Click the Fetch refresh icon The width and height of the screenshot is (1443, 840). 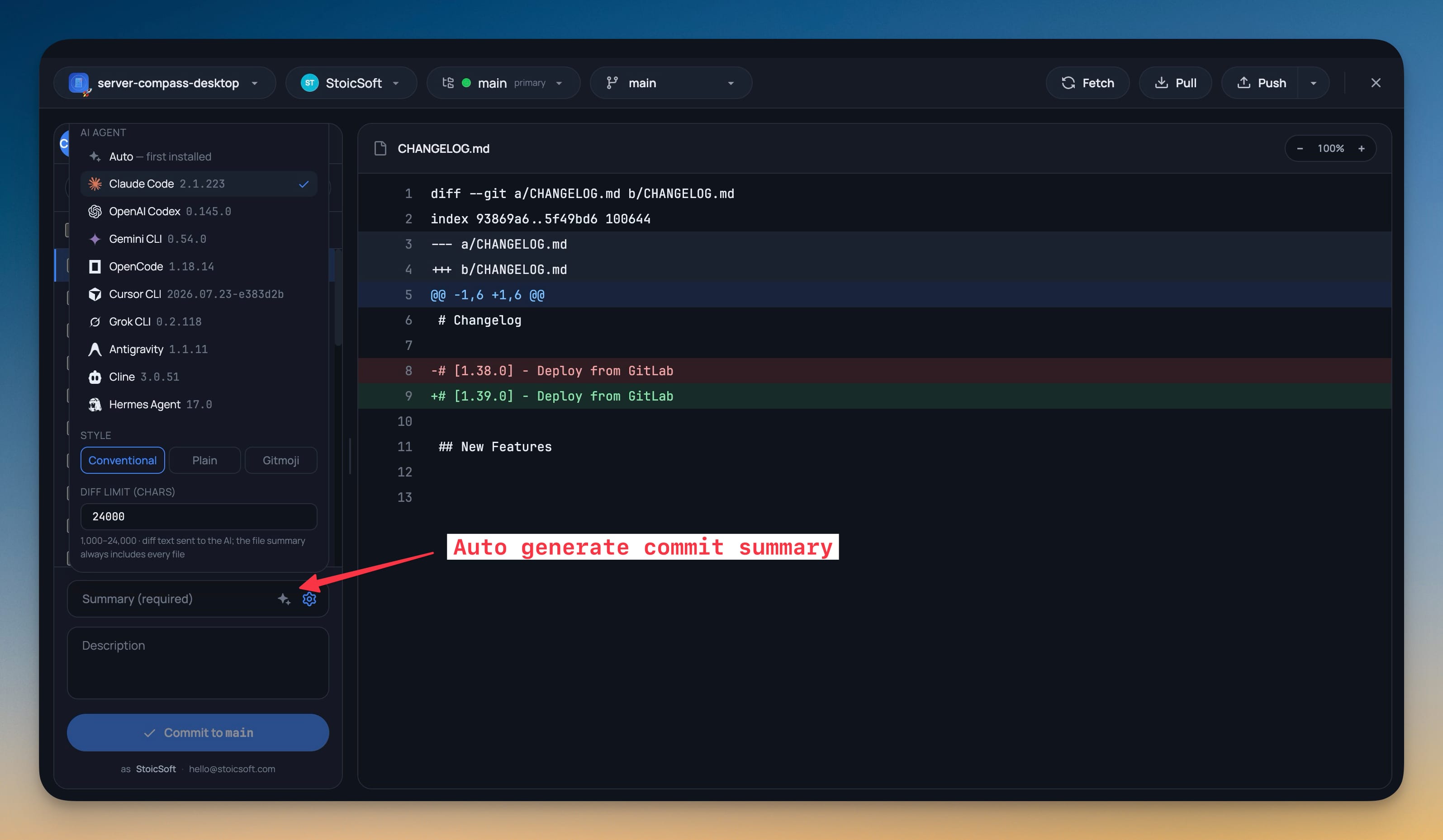click(1068, 83)
